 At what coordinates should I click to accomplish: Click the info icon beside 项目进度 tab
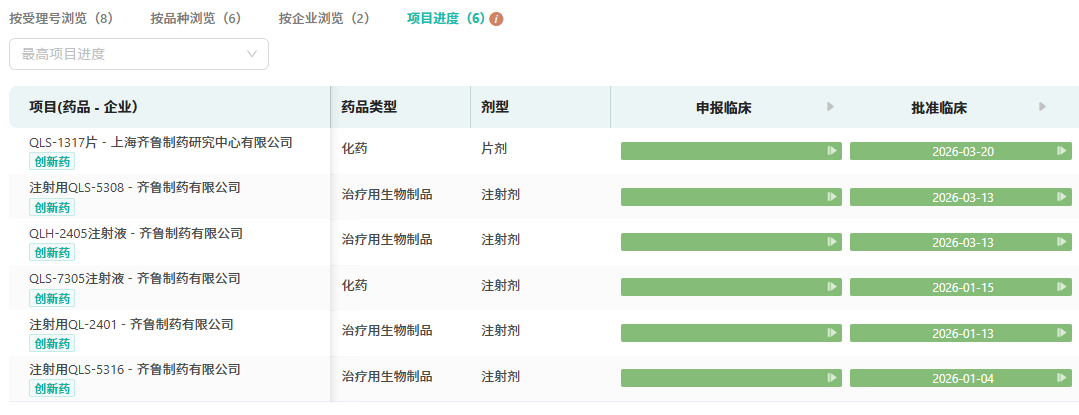[x=496, y=19]
